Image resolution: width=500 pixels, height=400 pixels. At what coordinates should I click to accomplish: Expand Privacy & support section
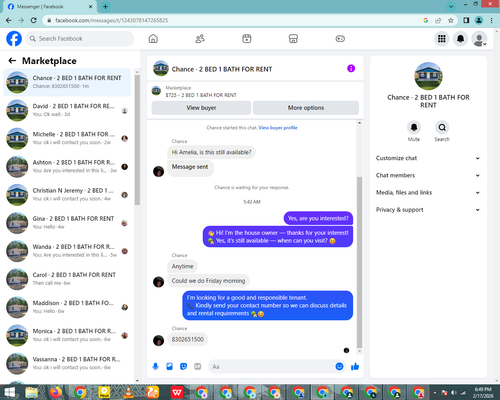pyautogui.click(x=428, y=210)
